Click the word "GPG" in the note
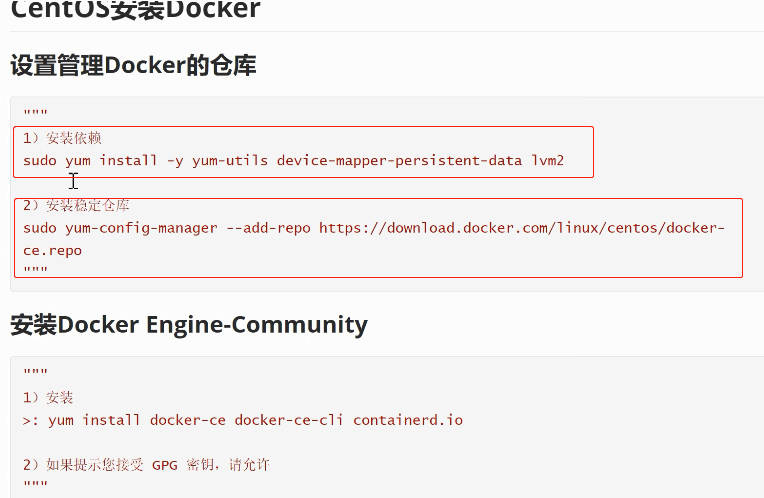Image resolution: width=764 pixels, height=498 pixels. click(x=165, y=465)
